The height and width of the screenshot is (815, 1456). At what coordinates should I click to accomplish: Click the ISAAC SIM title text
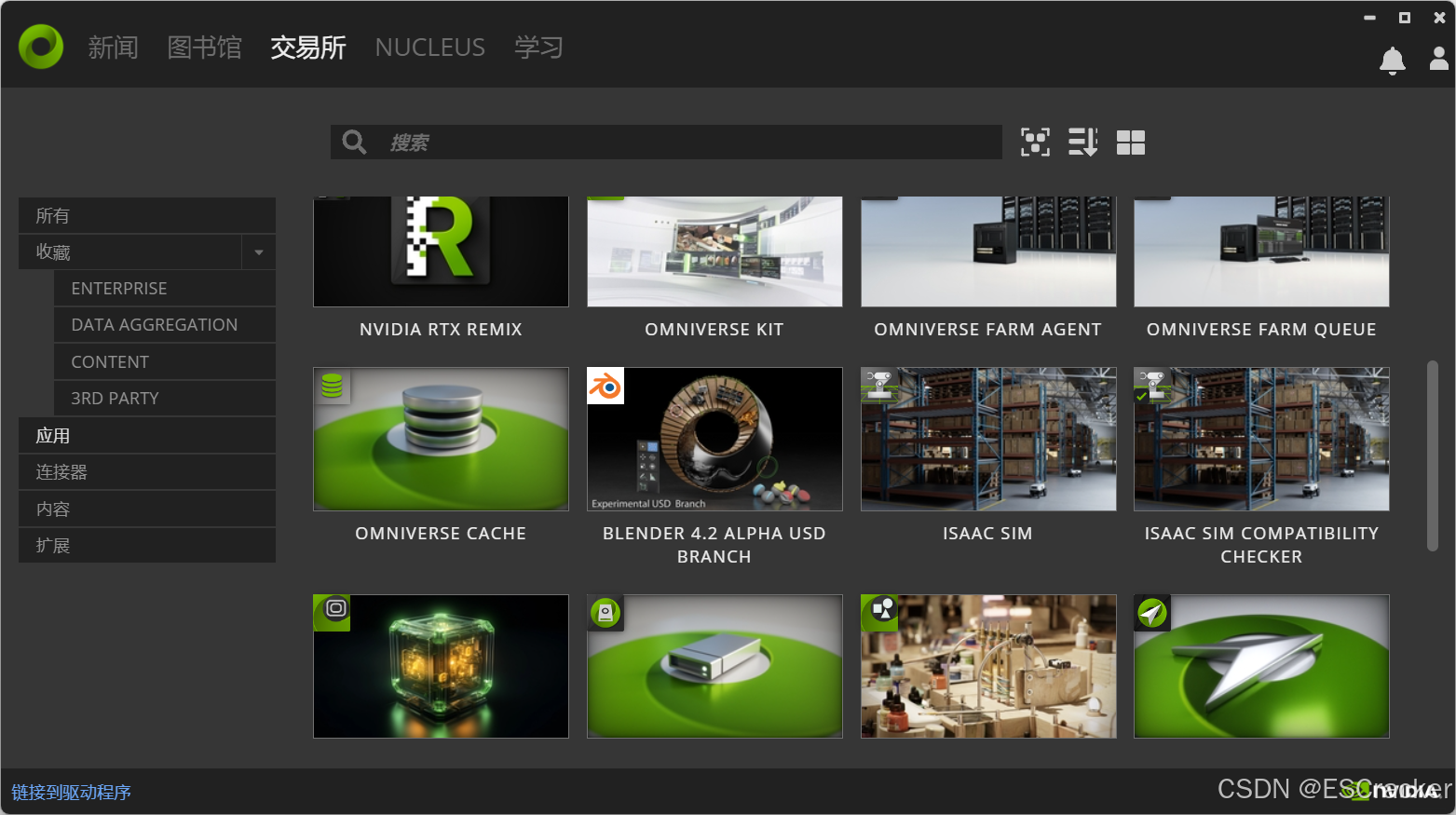(x=988, y=534)
